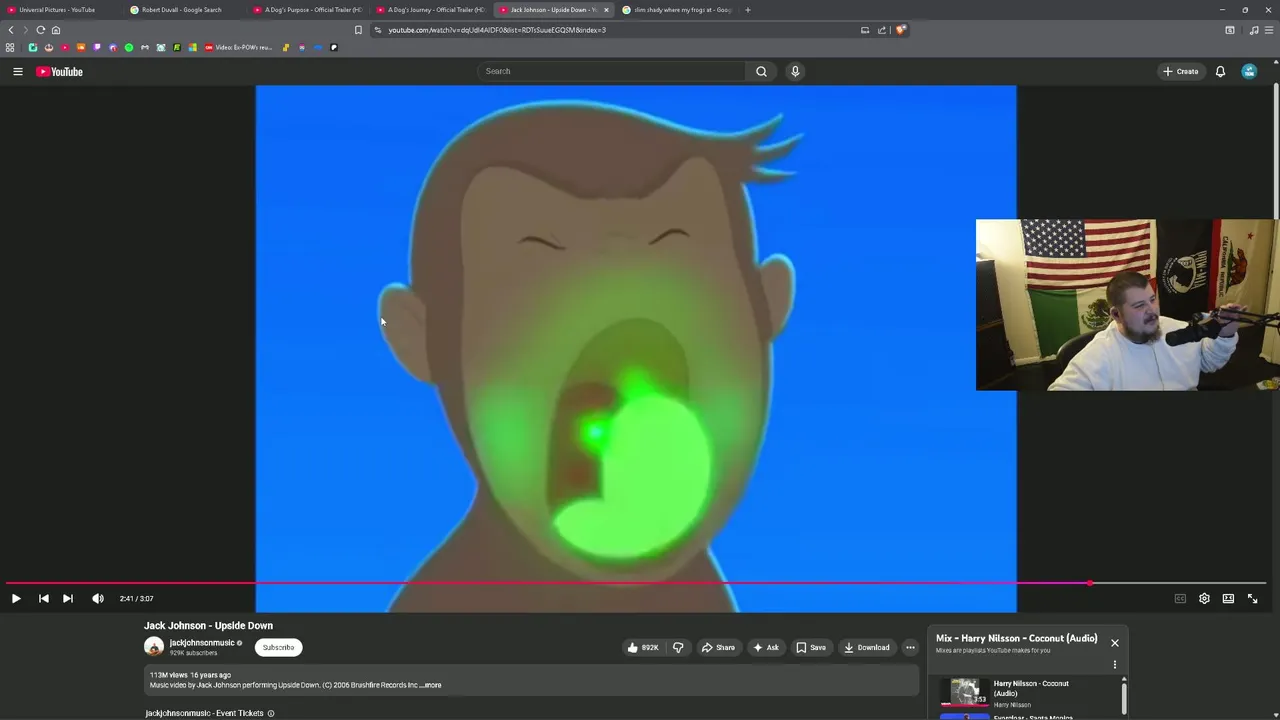Open the Microsoft bookmark icon

click(193, 47)
